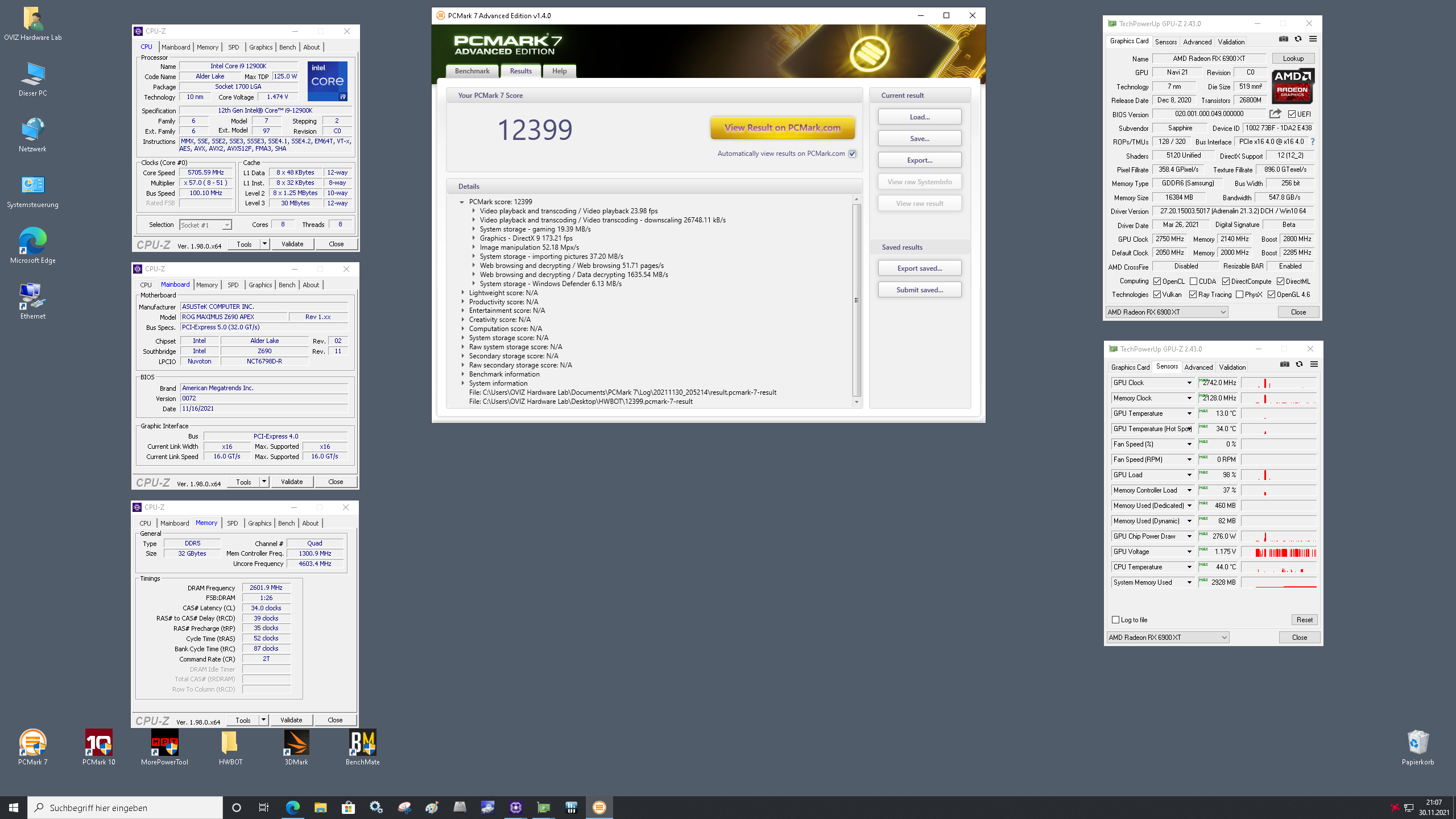Screen dimensions: 1456x819
Task: Click the Paint palette taskbar icon
Action: tap(432, 807)
